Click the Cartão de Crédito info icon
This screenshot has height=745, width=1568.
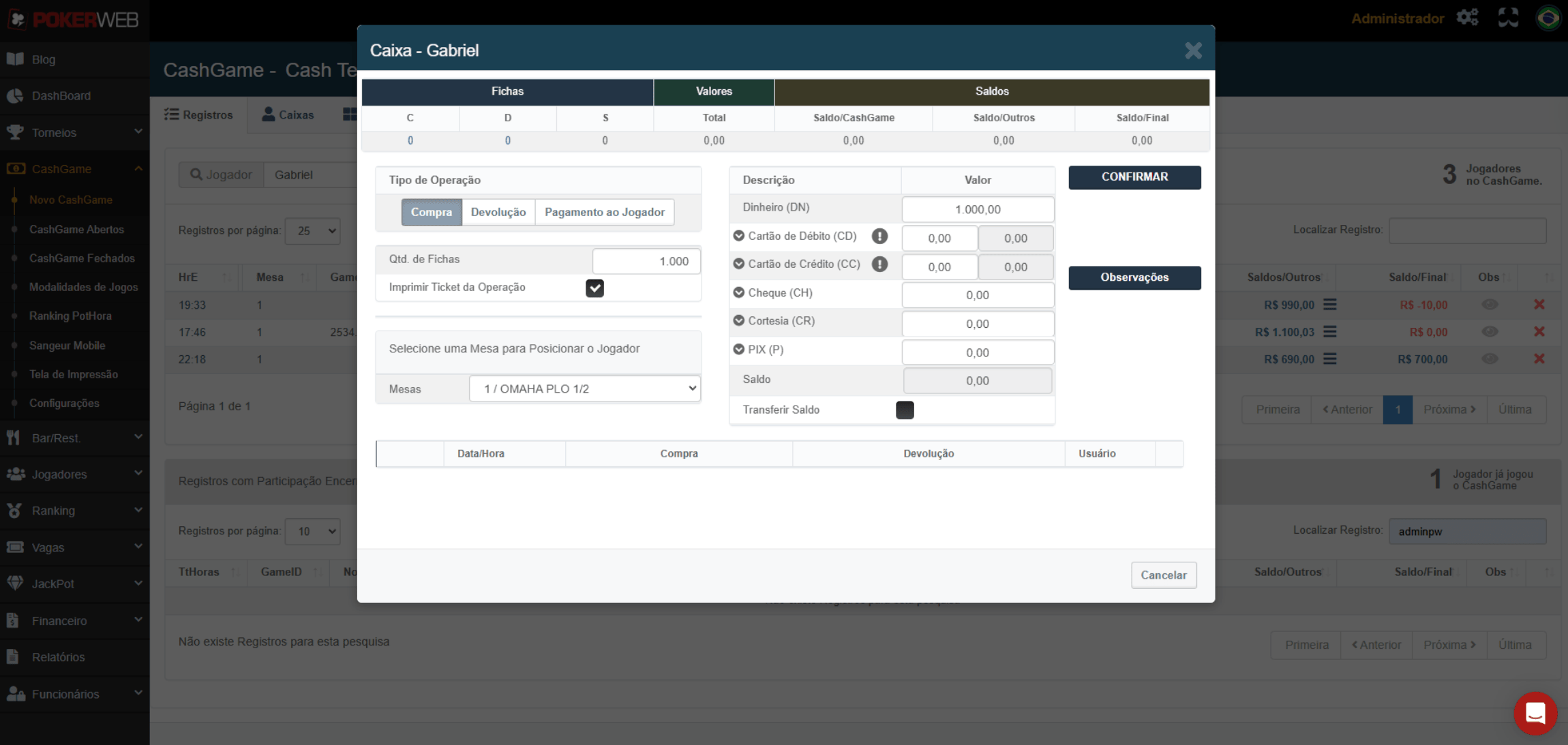[879, 264]
